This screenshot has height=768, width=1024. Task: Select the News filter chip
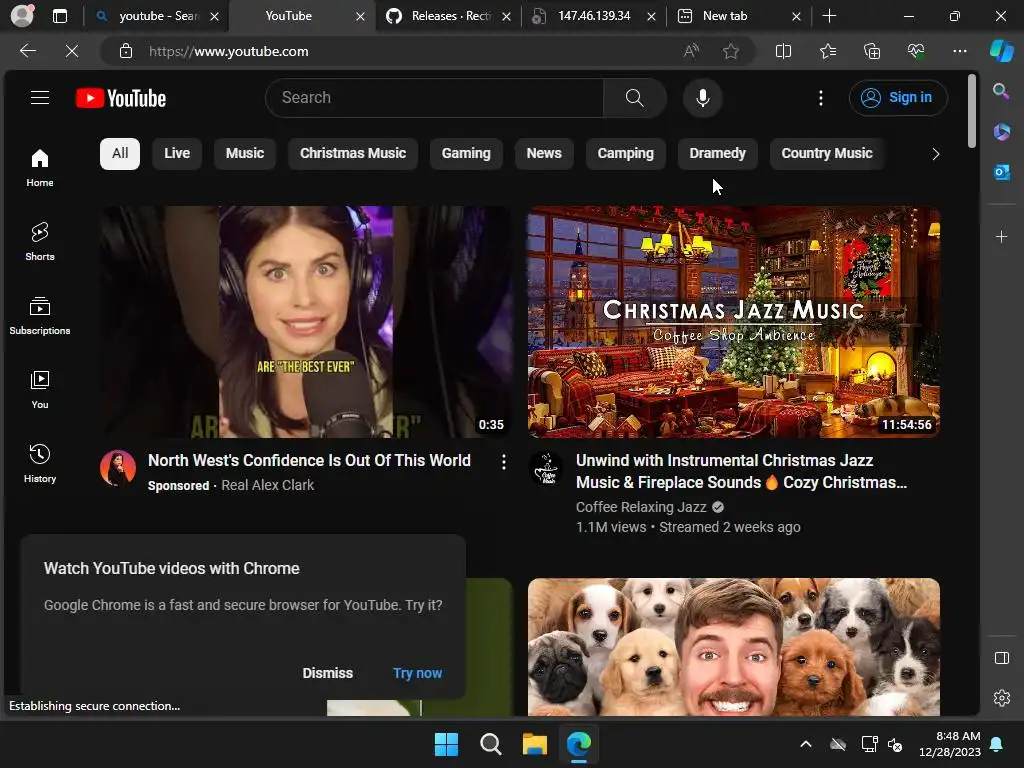pos(544,153)
